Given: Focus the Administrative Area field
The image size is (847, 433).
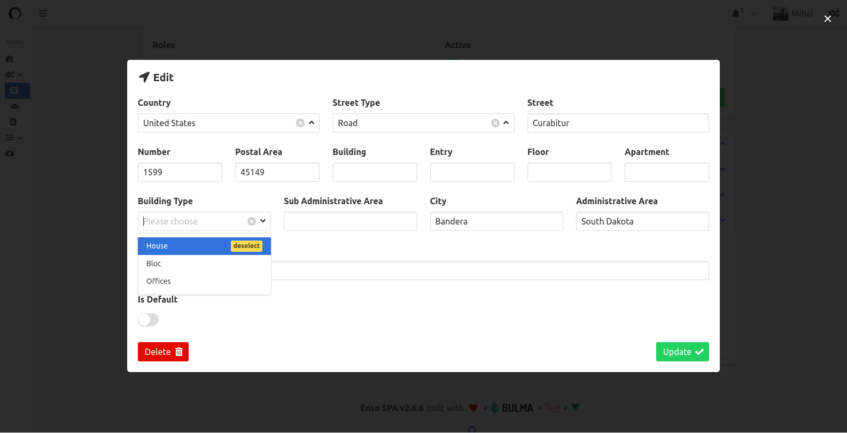Looking at the screenshot, I should (642, 221).
